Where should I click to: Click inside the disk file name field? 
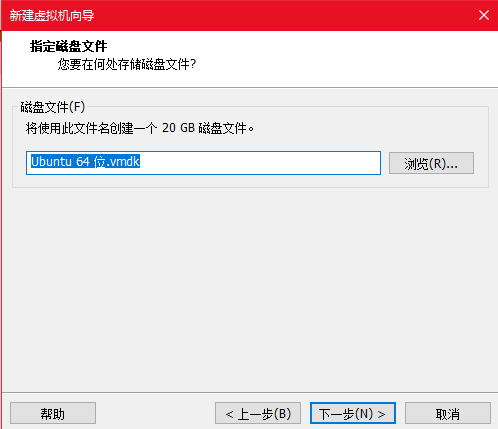pyautogui.click(x=203, y=163)
